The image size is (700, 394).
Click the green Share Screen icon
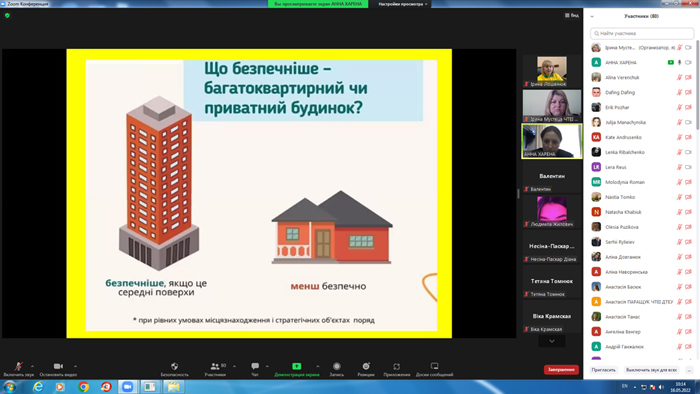point(296,366)
